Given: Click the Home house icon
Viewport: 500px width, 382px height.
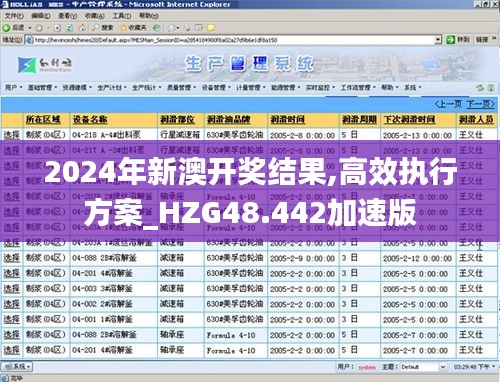Looking at the screenshot, I should (x=82, y=28).
